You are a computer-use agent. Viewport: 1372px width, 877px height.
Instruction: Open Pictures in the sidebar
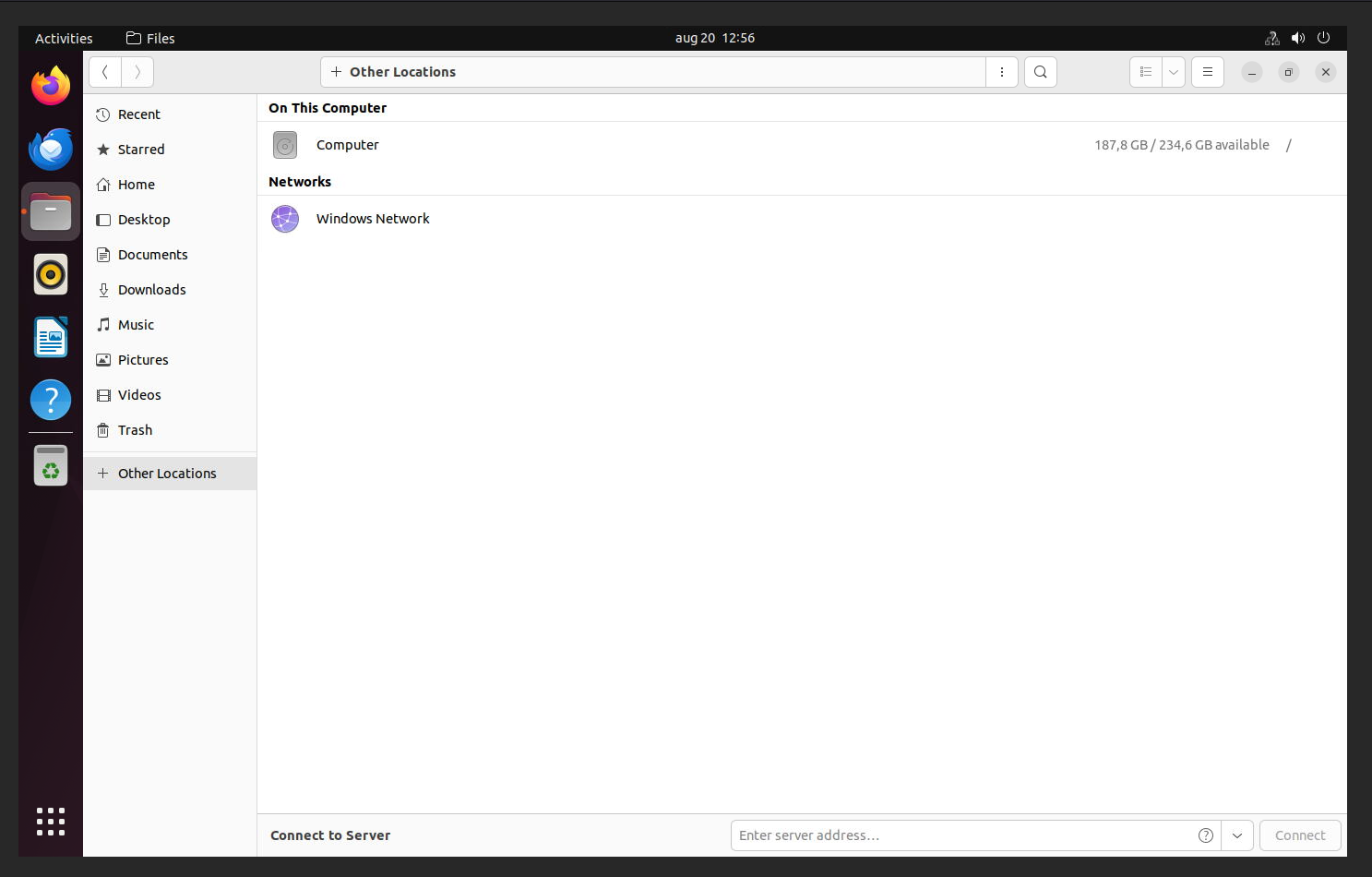[x=170, y=360]
